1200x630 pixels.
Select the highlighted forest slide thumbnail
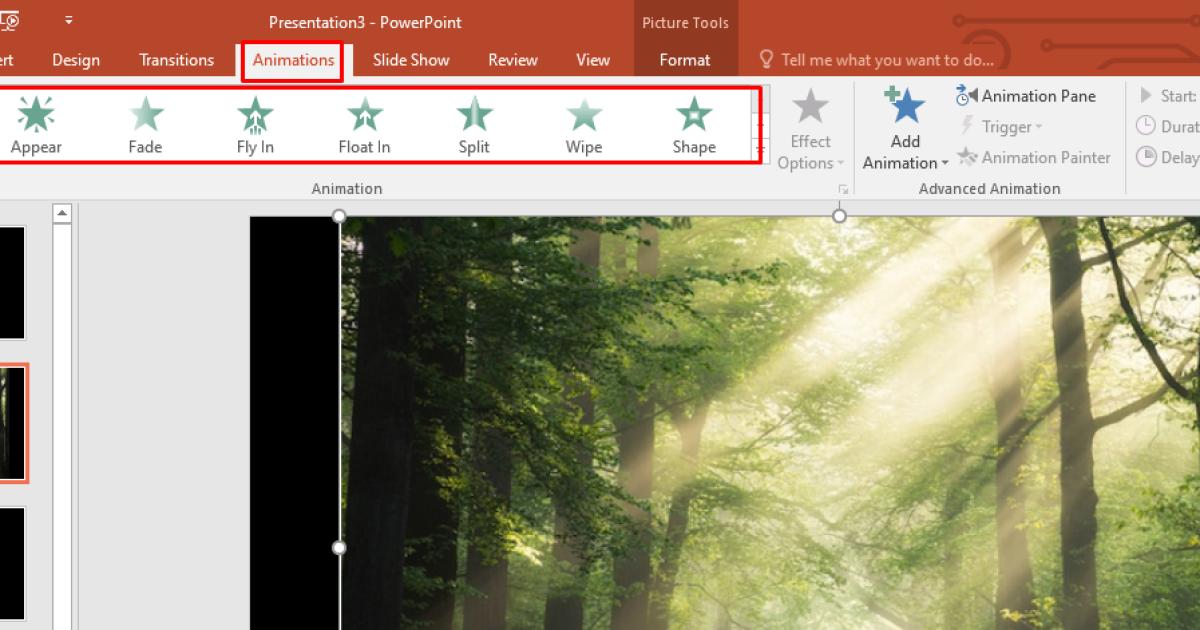(12, 423)
